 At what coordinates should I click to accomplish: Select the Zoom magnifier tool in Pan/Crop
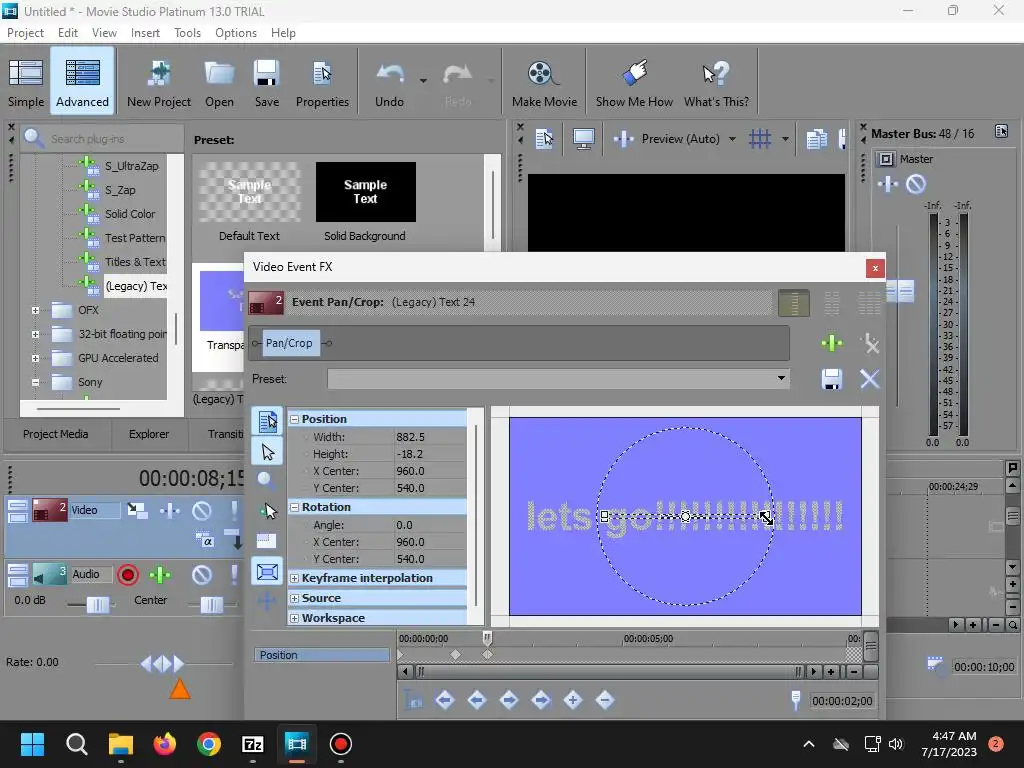[266, 481]
